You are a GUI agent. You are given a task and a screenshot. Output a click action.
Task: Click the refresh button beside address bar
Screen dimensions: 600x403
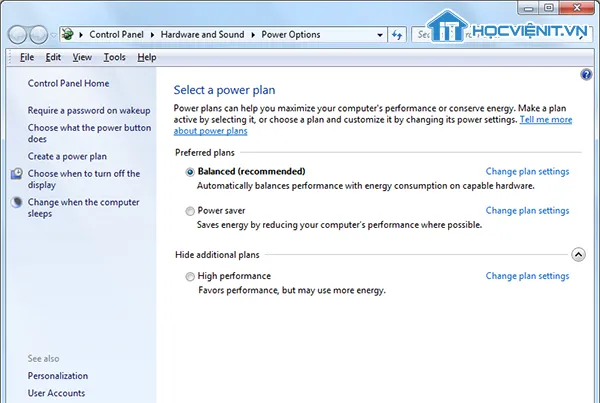(x=397, y=34)
